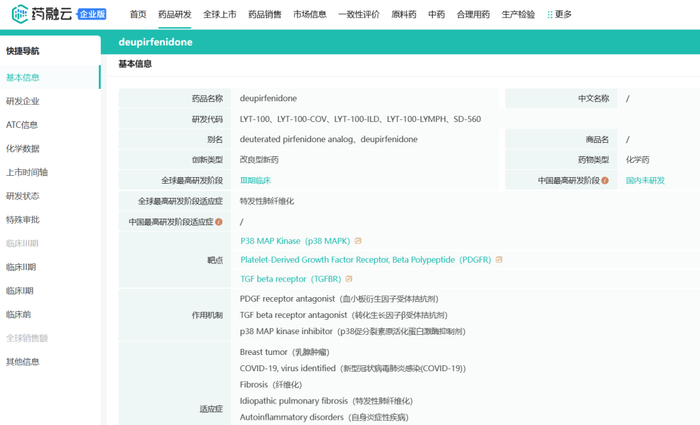Jump to 临床前 in sidebar
700x425 pixels.
click(x=18, y=314)
